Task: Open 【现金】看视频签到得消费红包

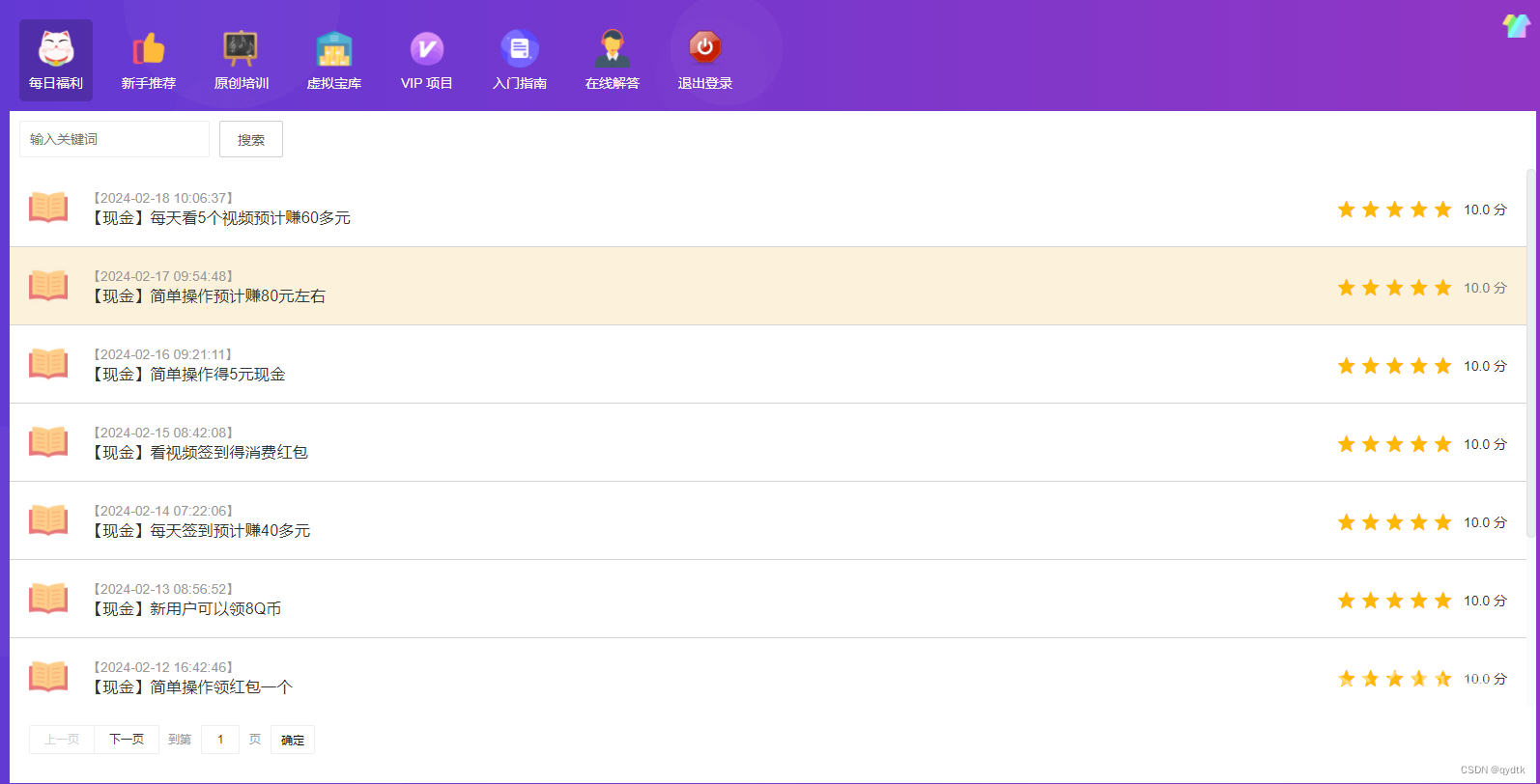Action: tap(199, 453)
